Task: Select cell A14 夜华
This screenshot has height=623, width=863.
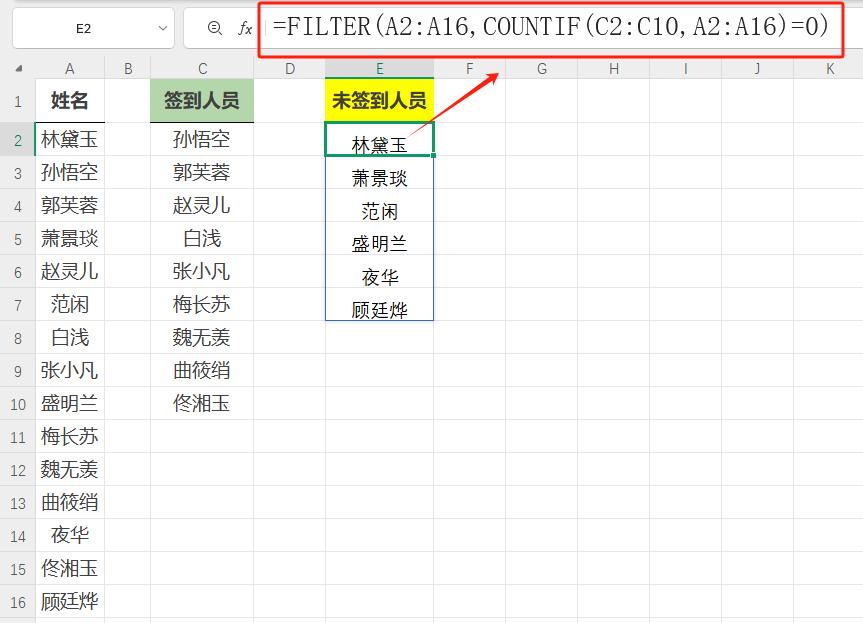Action: click(70, 535)
